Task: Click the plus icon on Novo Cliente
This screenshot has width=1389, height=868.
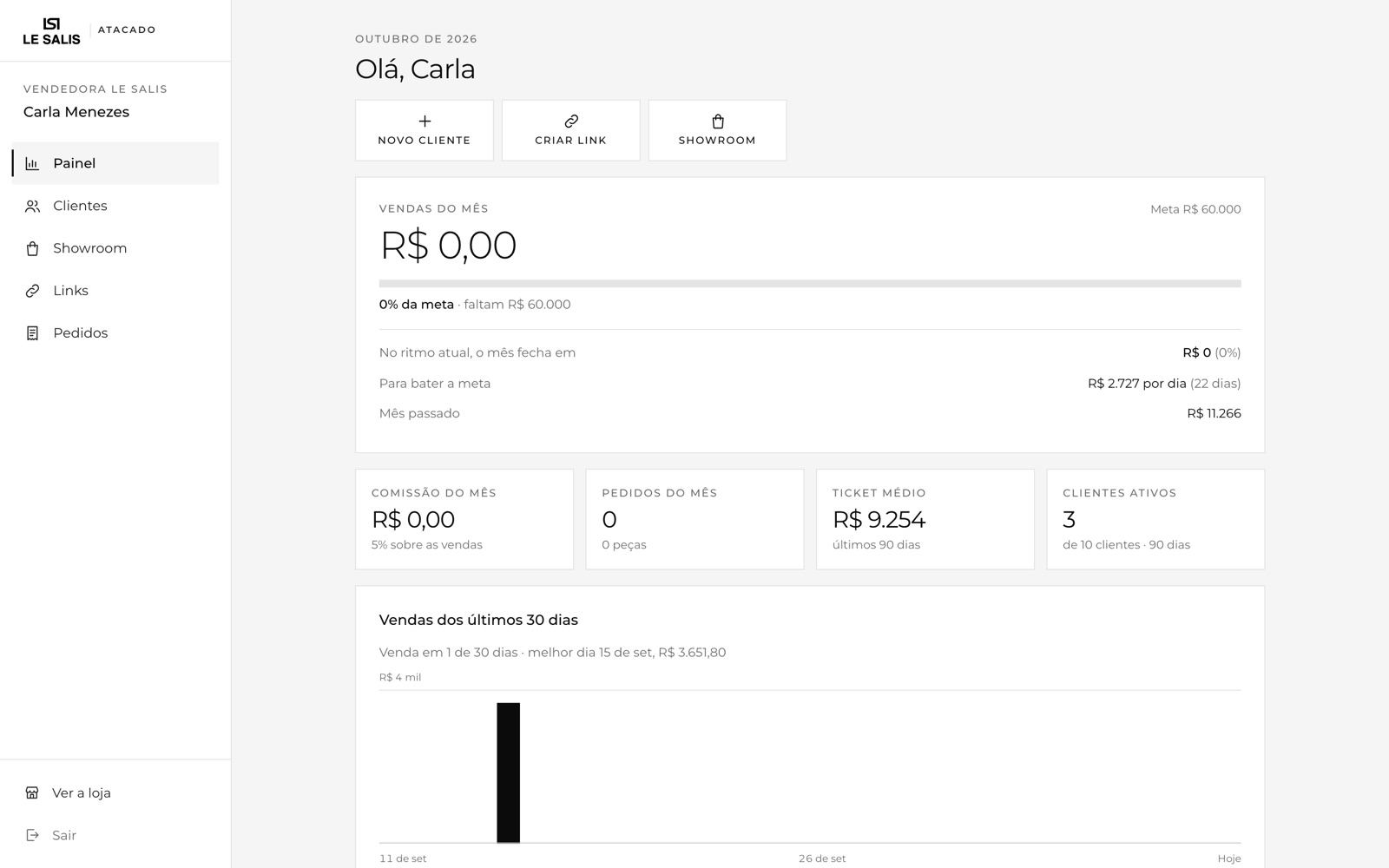Action: click(x=425, y=122)
